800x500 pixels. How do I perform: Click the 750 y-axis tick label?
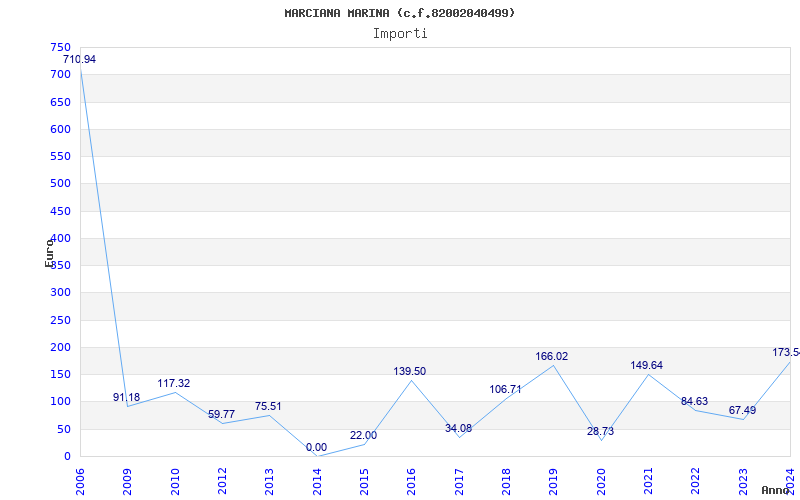61,47
